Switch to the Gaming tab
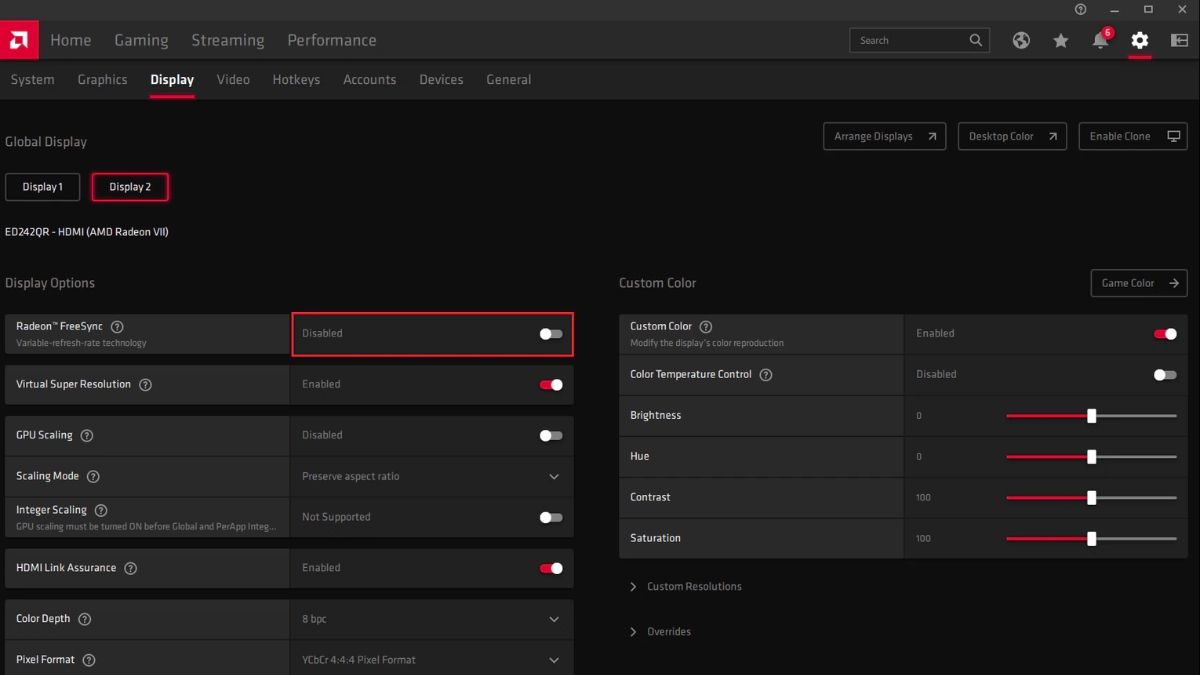The height and width of the screenshot is (675, 1200). [141, 40]
